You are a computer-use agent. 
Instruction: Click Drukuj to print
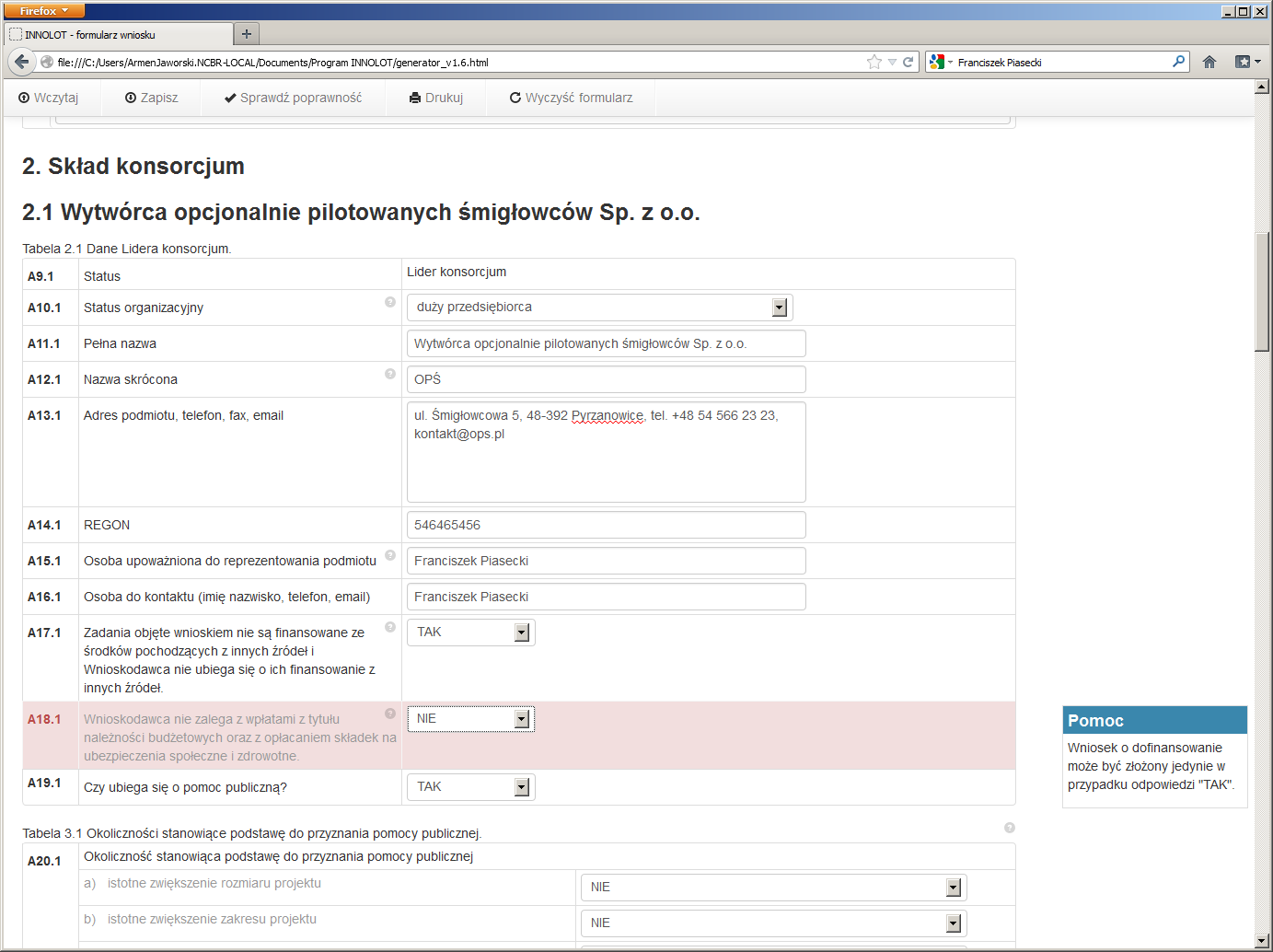click(x=436, y=98)
